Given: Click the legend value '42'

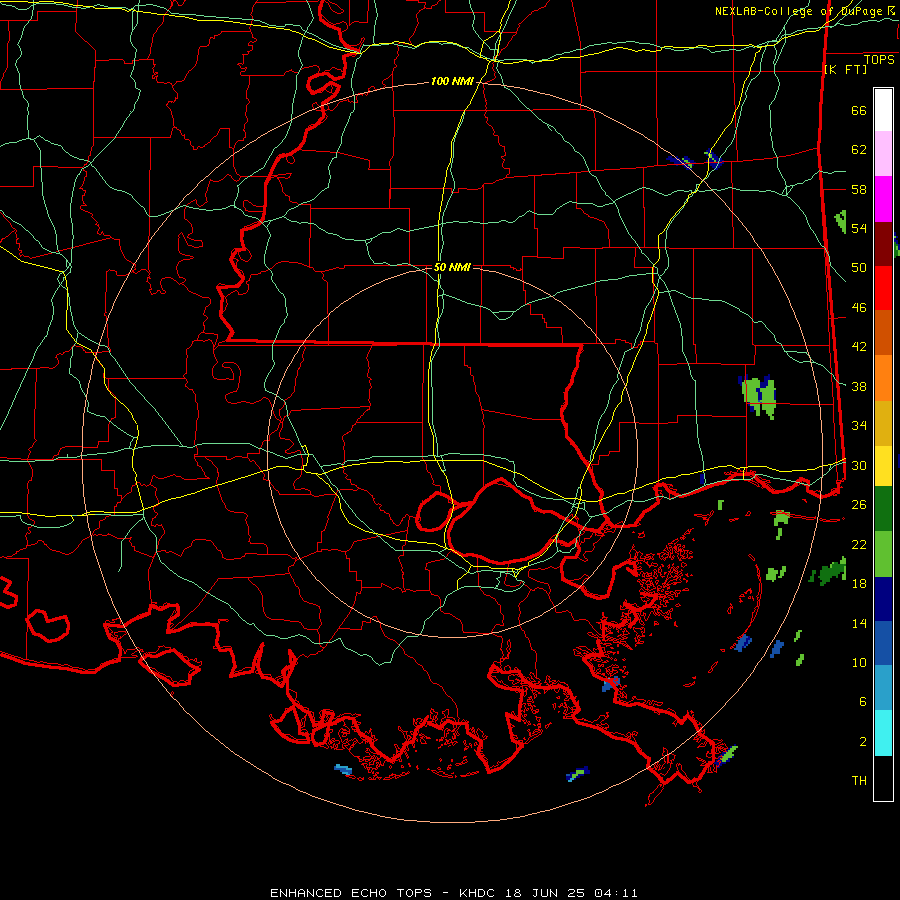Looking at the screenshot, I should (859, 347).
